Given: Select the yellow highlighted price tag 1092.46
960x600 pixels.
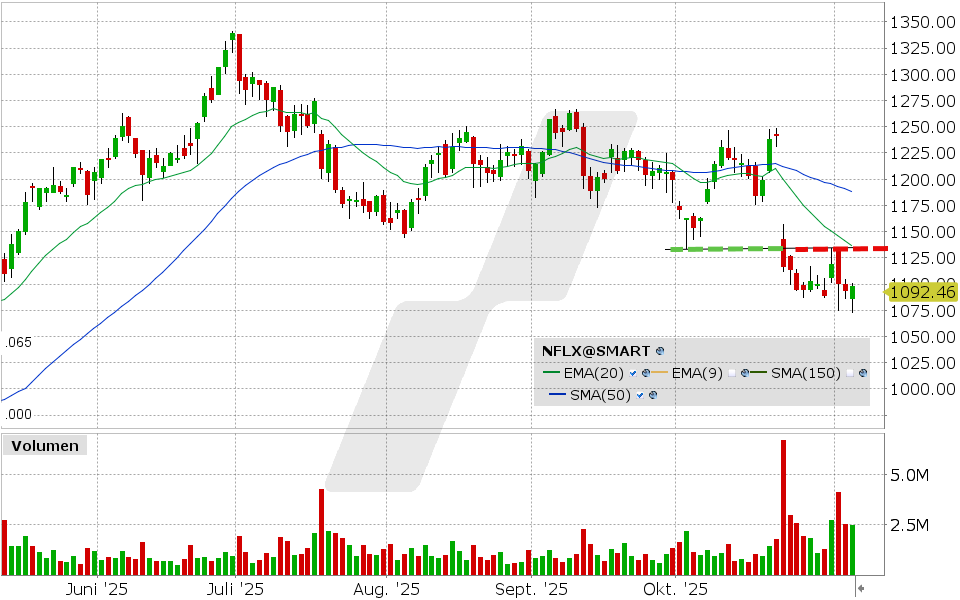Looking at the screenshot, I should [920, 293].
